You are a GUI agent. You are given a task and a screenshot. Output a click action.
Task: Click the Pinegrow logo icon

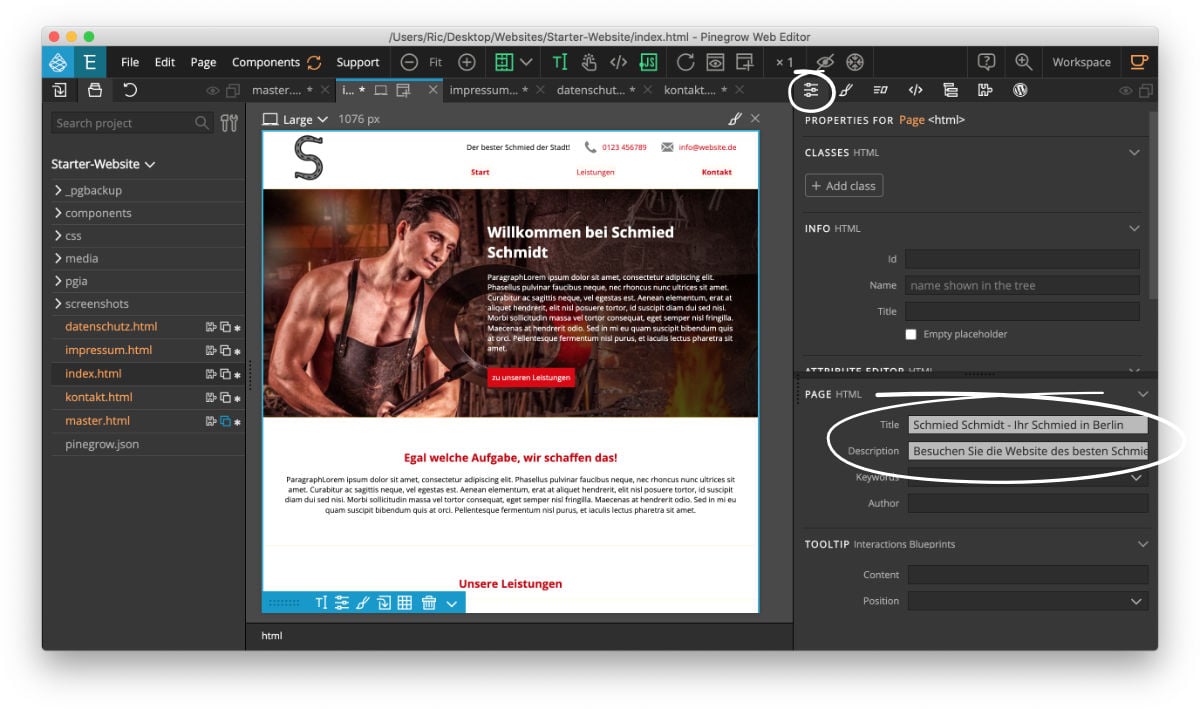pyautogui.click(x=58, y=62)
